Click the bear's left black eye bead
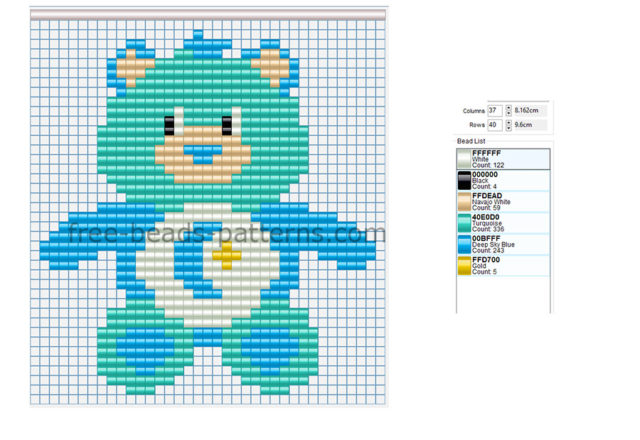 (169, 126)
